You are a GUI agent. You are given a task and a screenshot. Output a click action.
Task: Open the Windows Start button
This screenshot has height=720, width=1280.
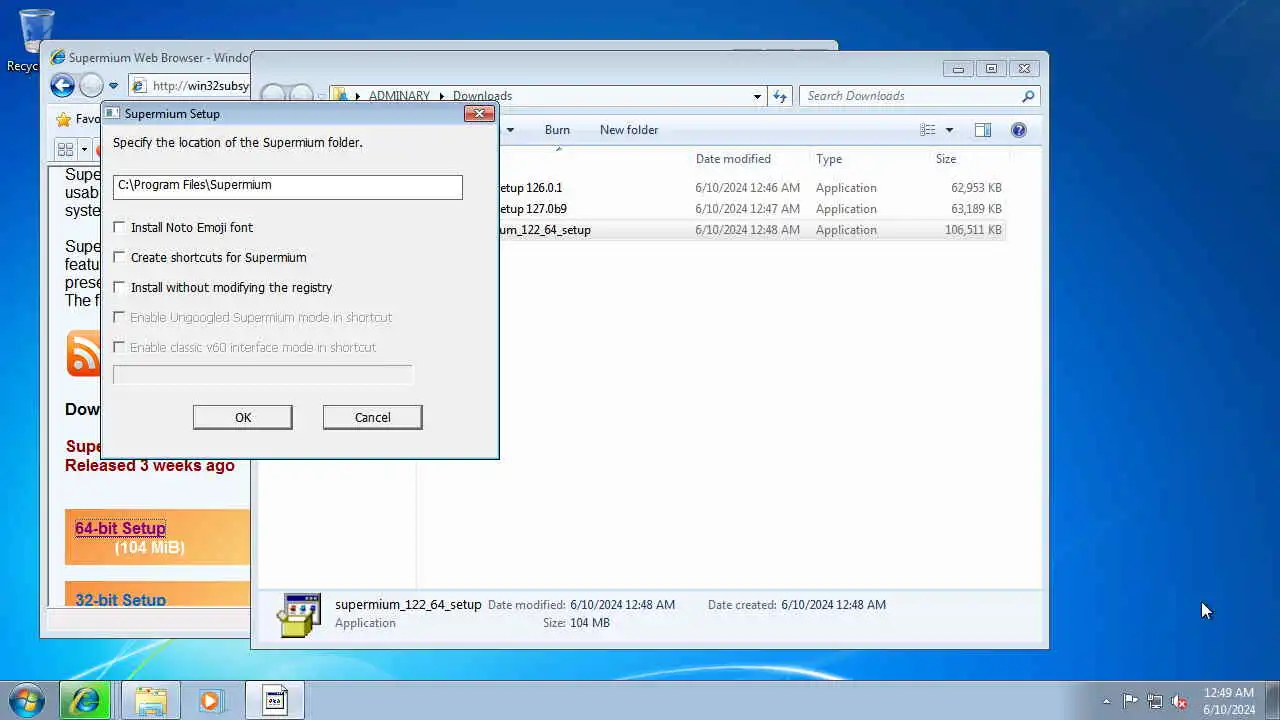(27, 700)
